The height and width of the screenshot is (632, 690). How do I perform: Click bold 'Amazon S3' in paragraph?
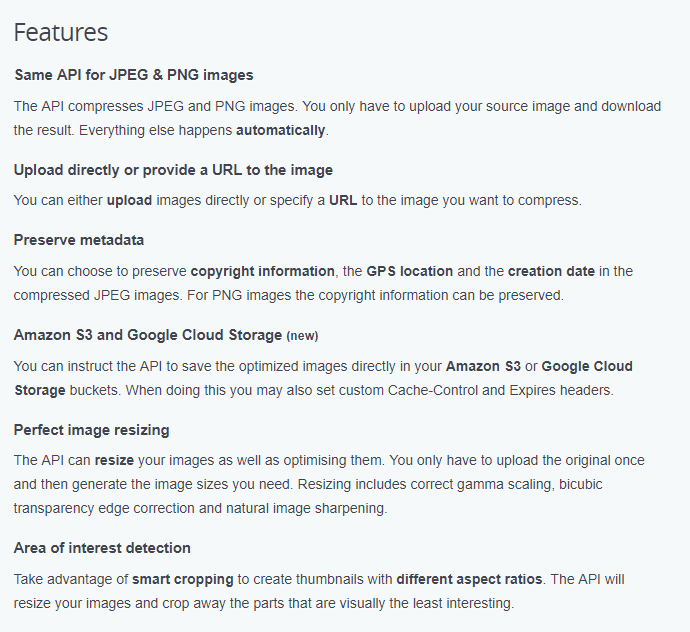click(483, 366)
